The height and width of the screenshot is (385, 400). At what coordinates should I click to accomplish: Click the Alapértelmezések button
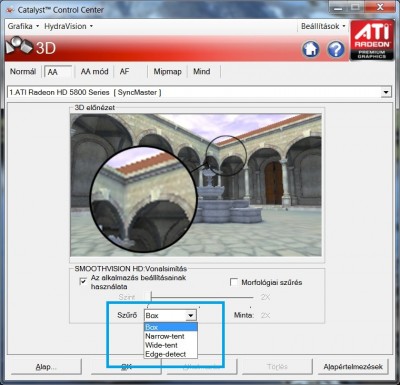tap(353, 367)
